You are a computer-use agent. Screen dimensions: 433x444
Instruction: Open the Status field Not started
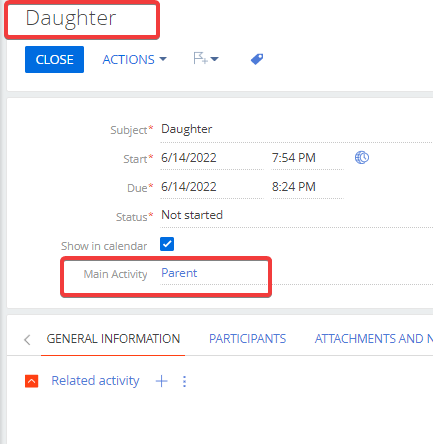296,216
